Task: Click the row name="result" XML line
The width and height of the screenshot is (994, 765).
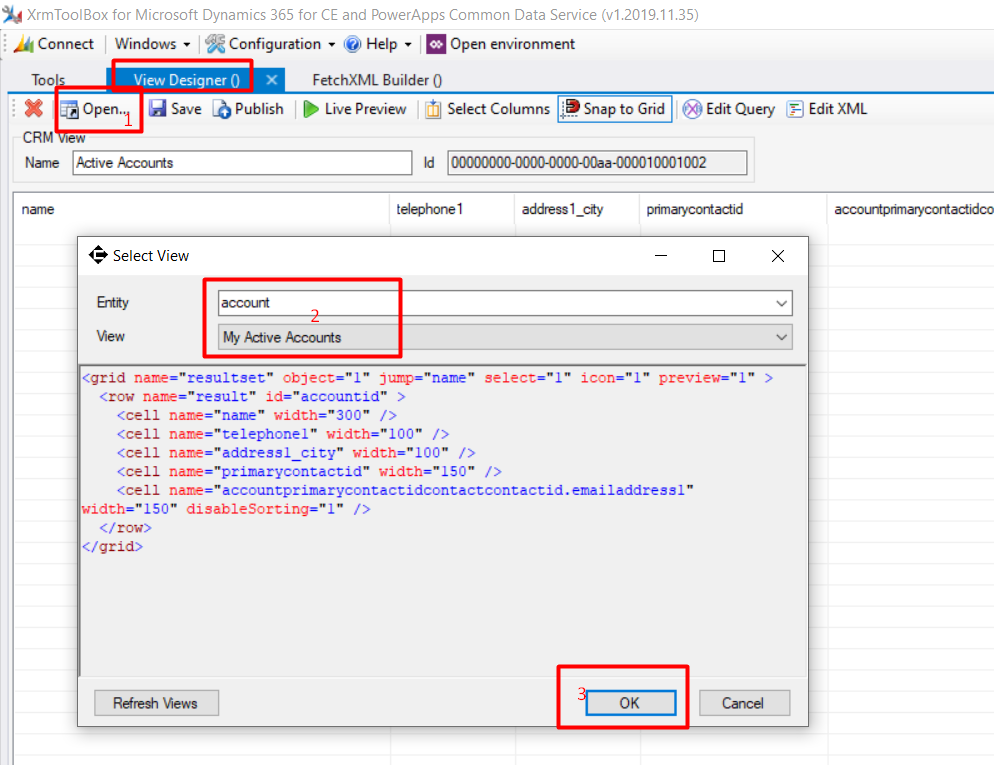Action: tap(252, 397)
